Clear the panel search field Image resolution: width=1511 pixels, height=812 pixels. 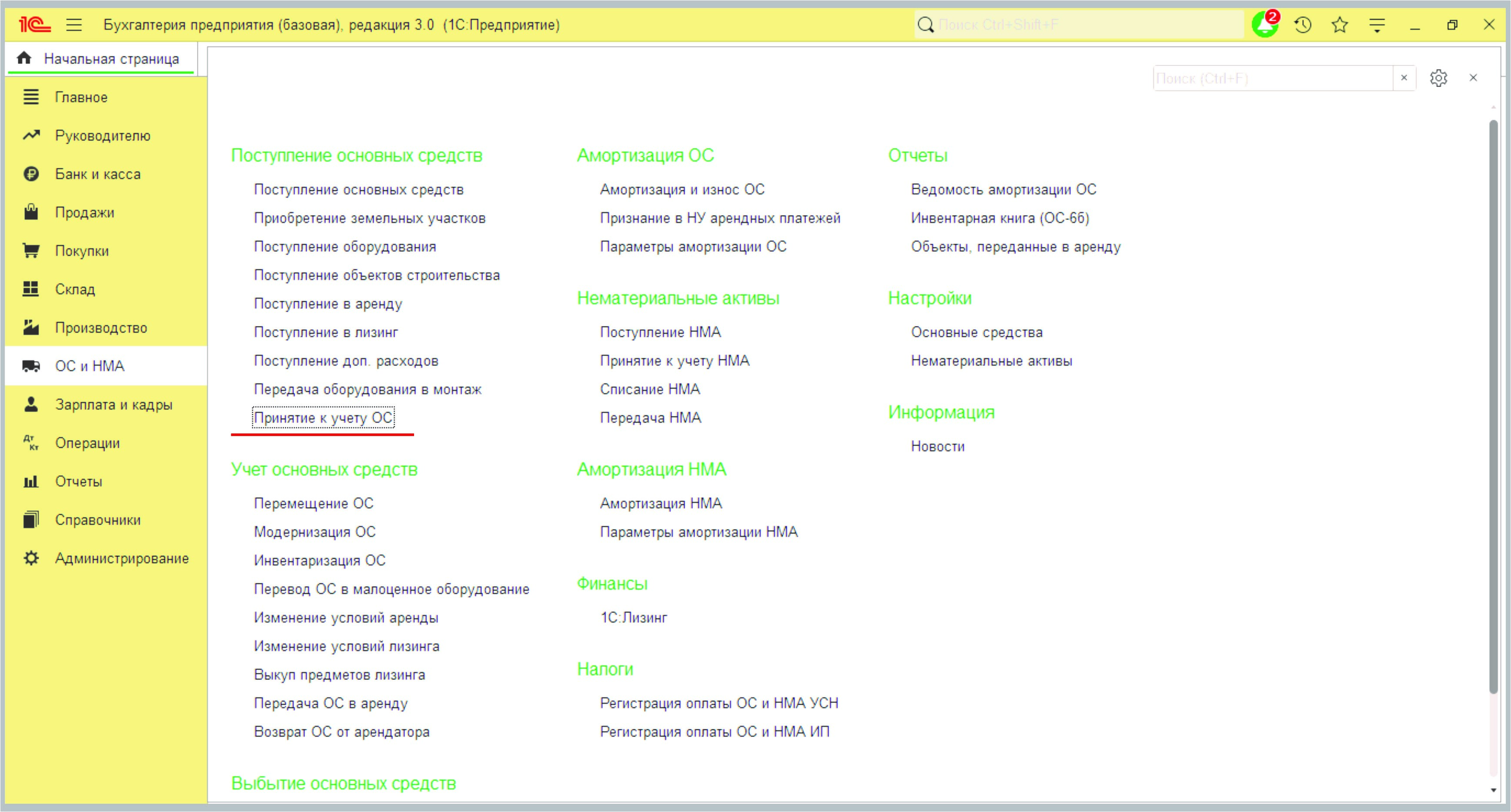pos(1404,78)
